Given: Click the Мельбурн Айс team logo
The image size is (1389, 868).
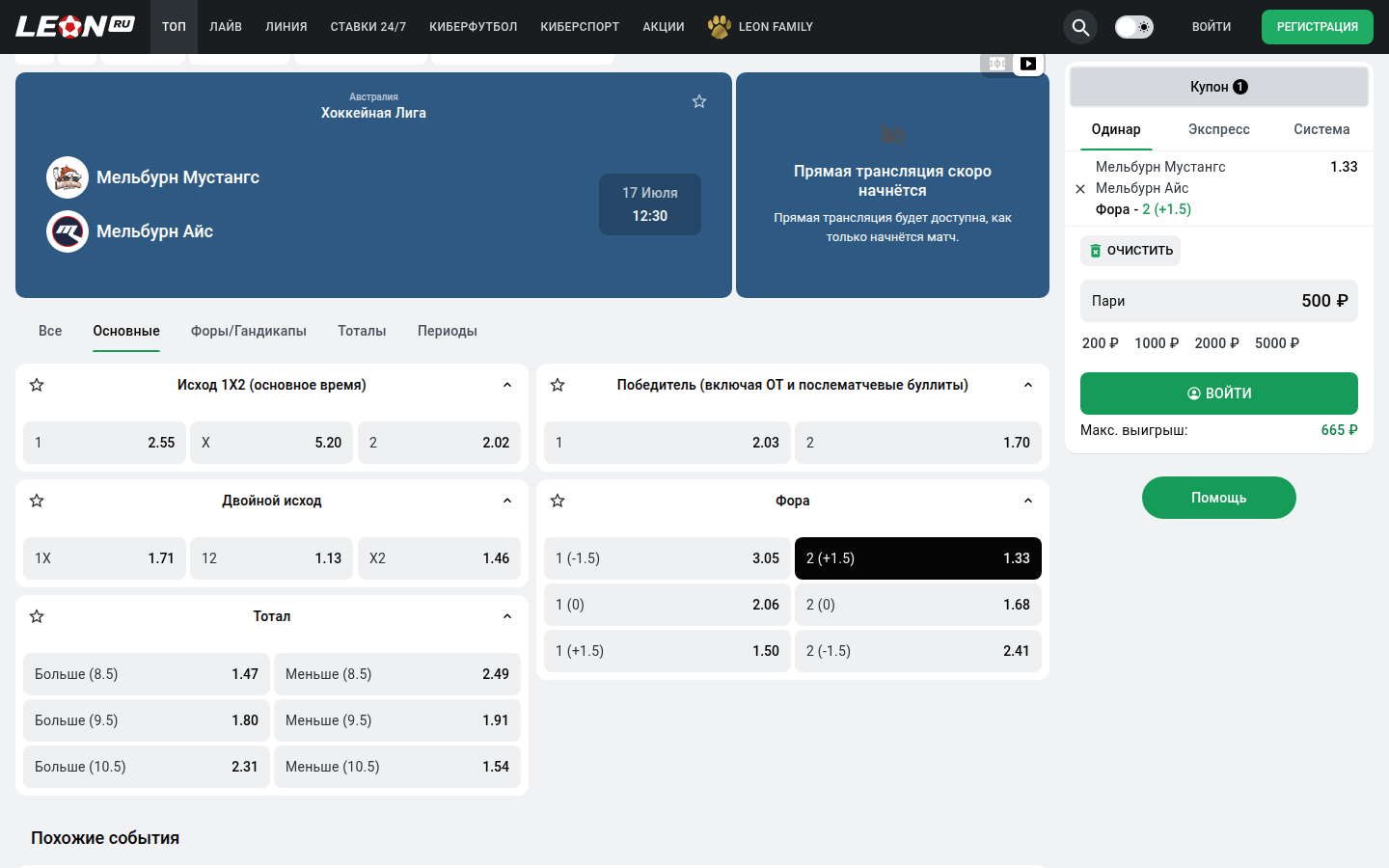Looking at the screenshot, I should tap(68, 231).
